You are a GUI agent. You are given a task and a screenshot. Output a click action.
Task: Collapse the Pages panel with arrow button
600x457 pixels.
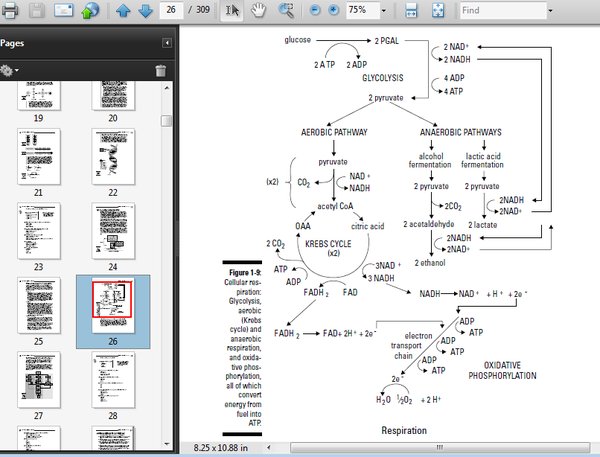pyautogui.click(x=167, y=44)
